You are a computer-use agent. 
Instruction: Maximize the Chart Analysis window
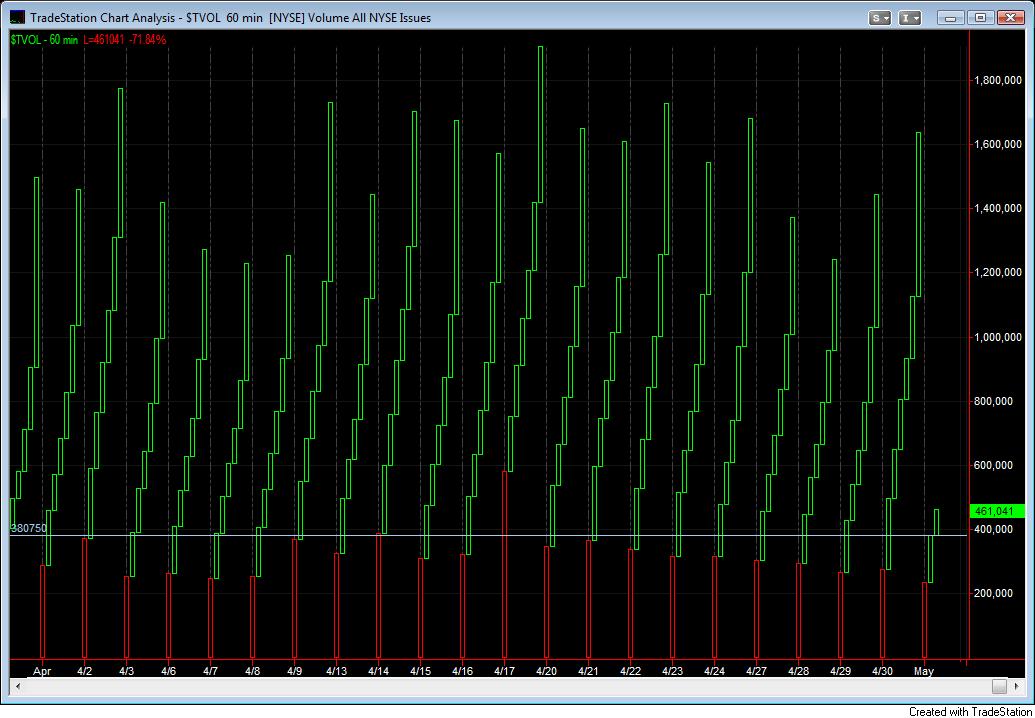[x=980, y=17]
